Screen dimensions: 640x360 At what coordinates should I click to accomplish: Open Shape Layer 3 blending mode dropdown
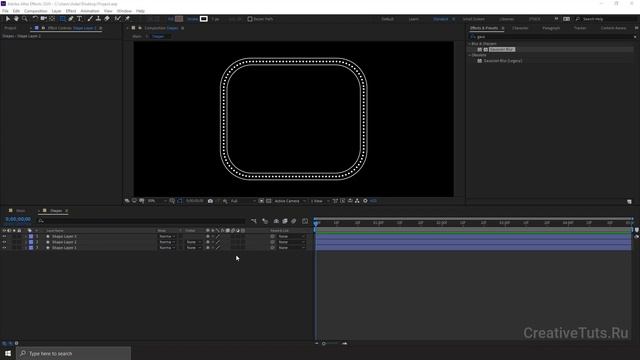click(x=167, y=236)
